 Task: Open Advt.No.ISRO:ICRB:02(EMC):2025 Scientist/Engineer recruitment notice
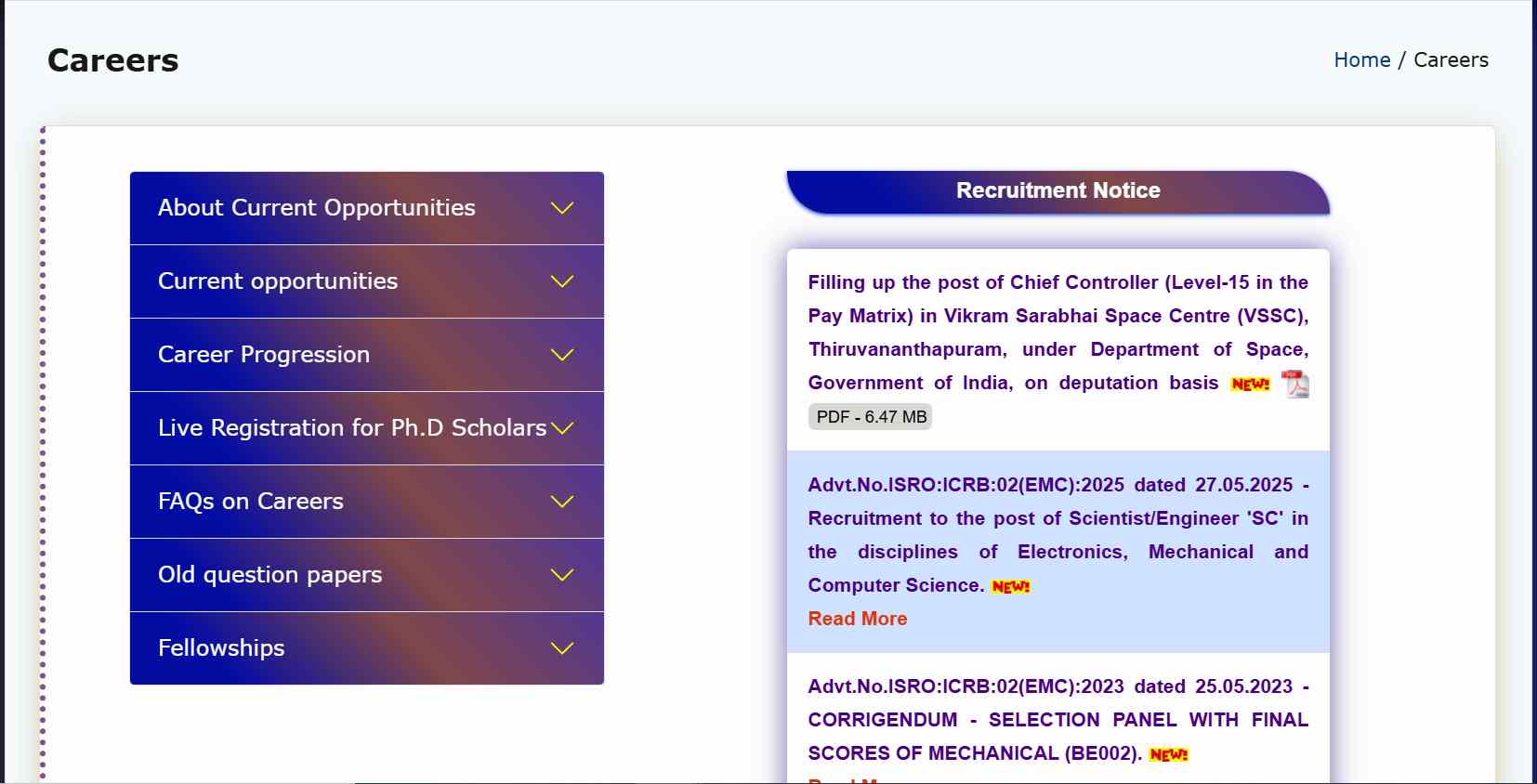click(x=1058, y=535)
